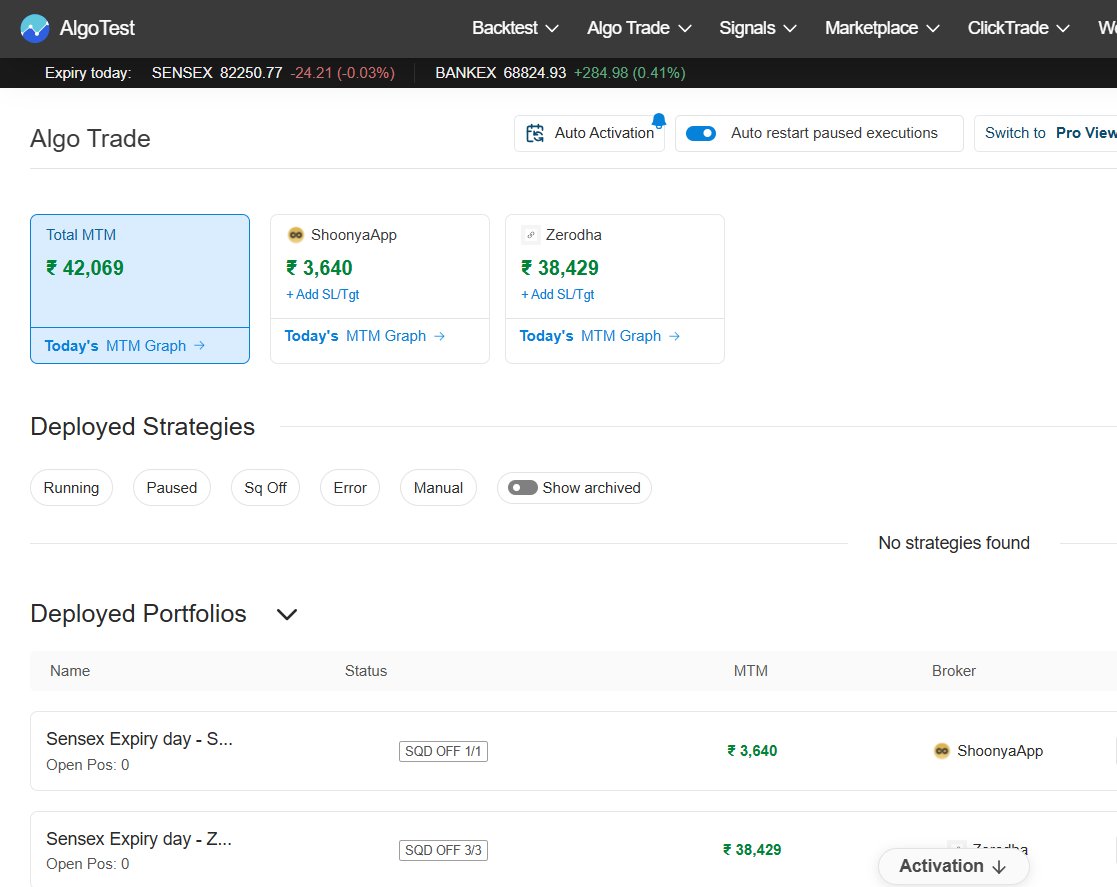Viewport: 1117px width, 887px height.
Task: Click the SQD OFF 3/3 status badge
Action: click(443, 851)
